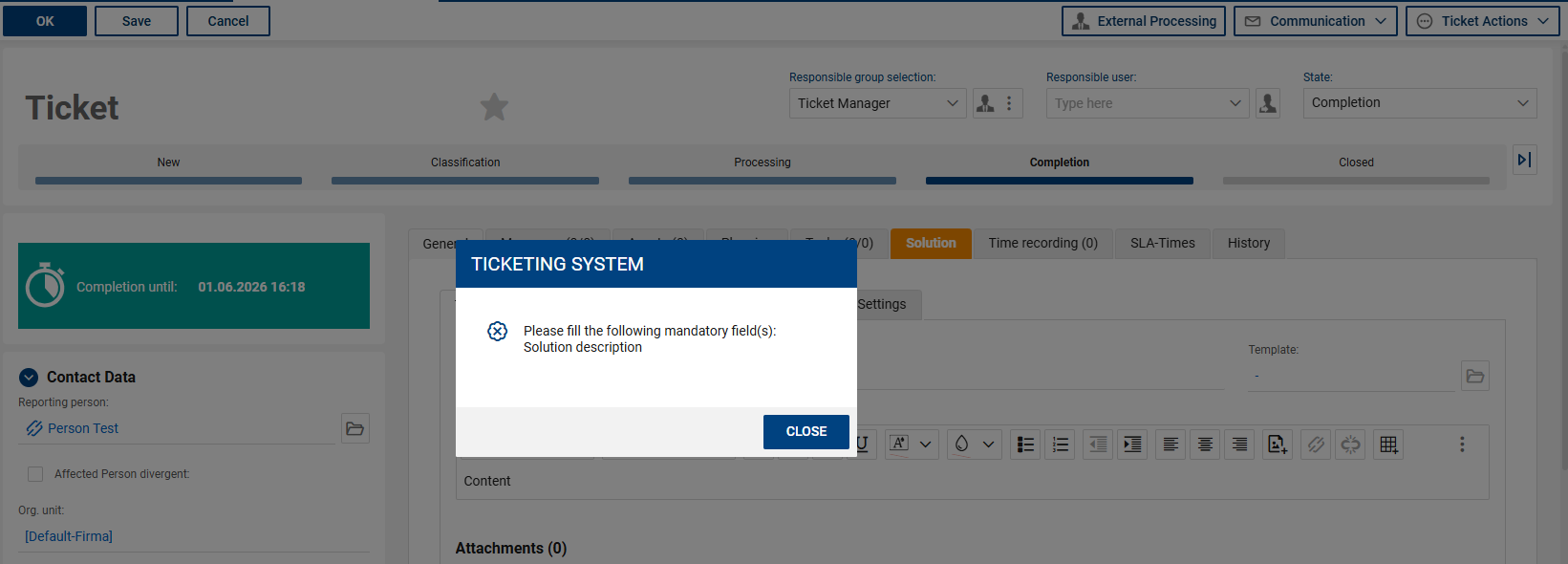Select the Completion workflow stage
Viewport: 1568px width, 564px height.
(1060, 167)
